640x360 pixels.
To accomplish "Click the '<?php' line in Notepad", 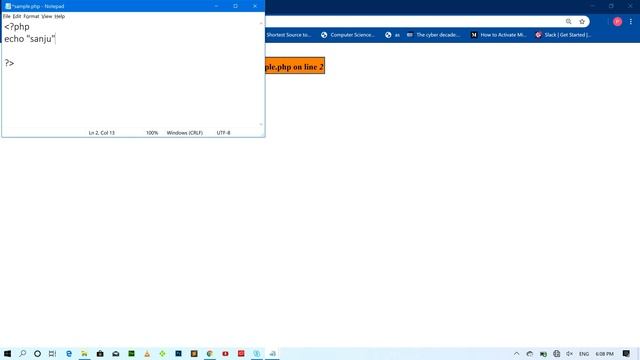I will pyautogui.click(x=17, y=27).
